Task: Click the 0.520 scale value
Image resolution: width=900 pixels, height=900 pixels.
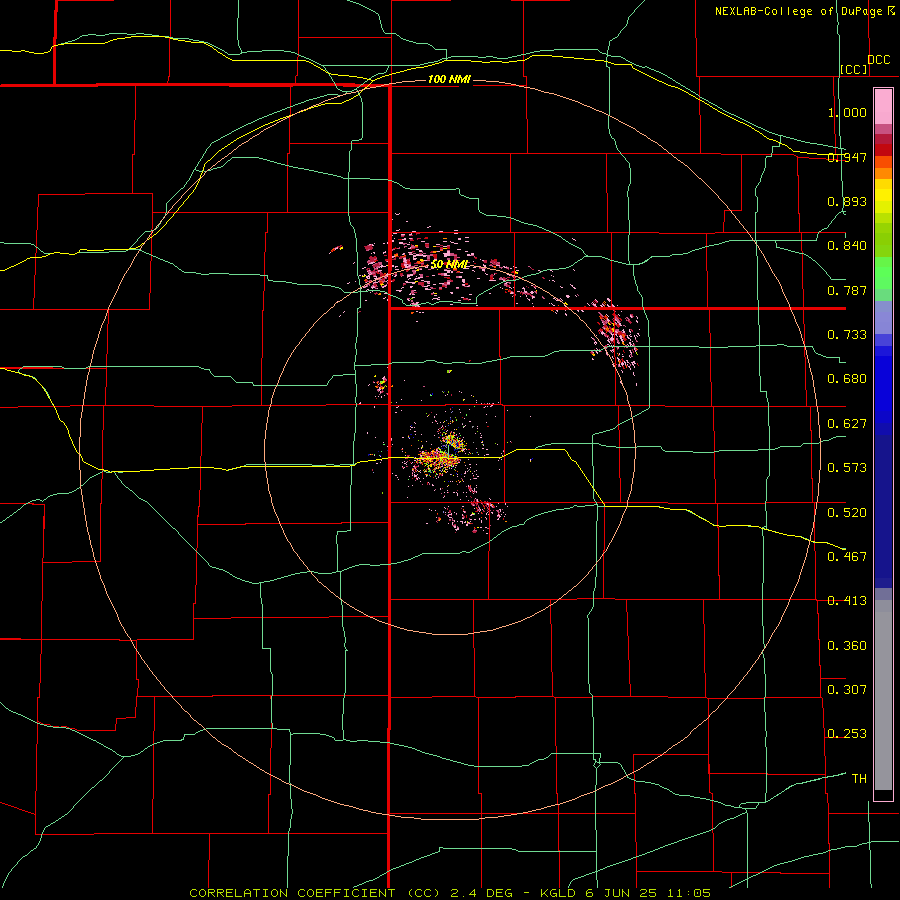Action: [x=847, y=513]
